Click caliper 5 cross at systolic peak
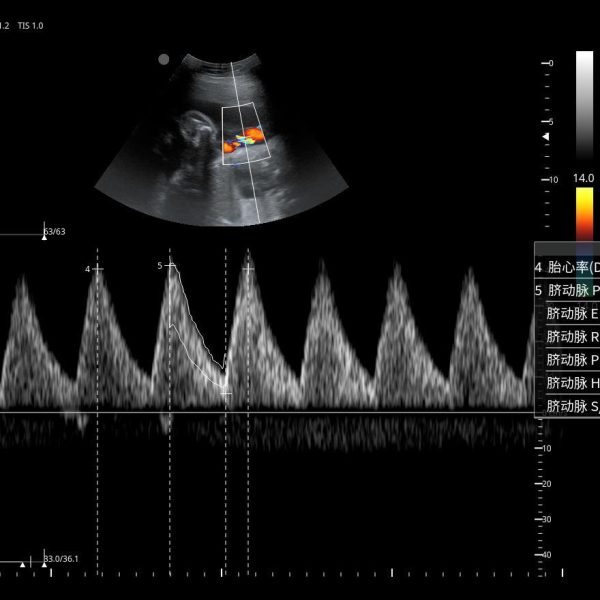The image size is (600, 600). pos(170,265)
